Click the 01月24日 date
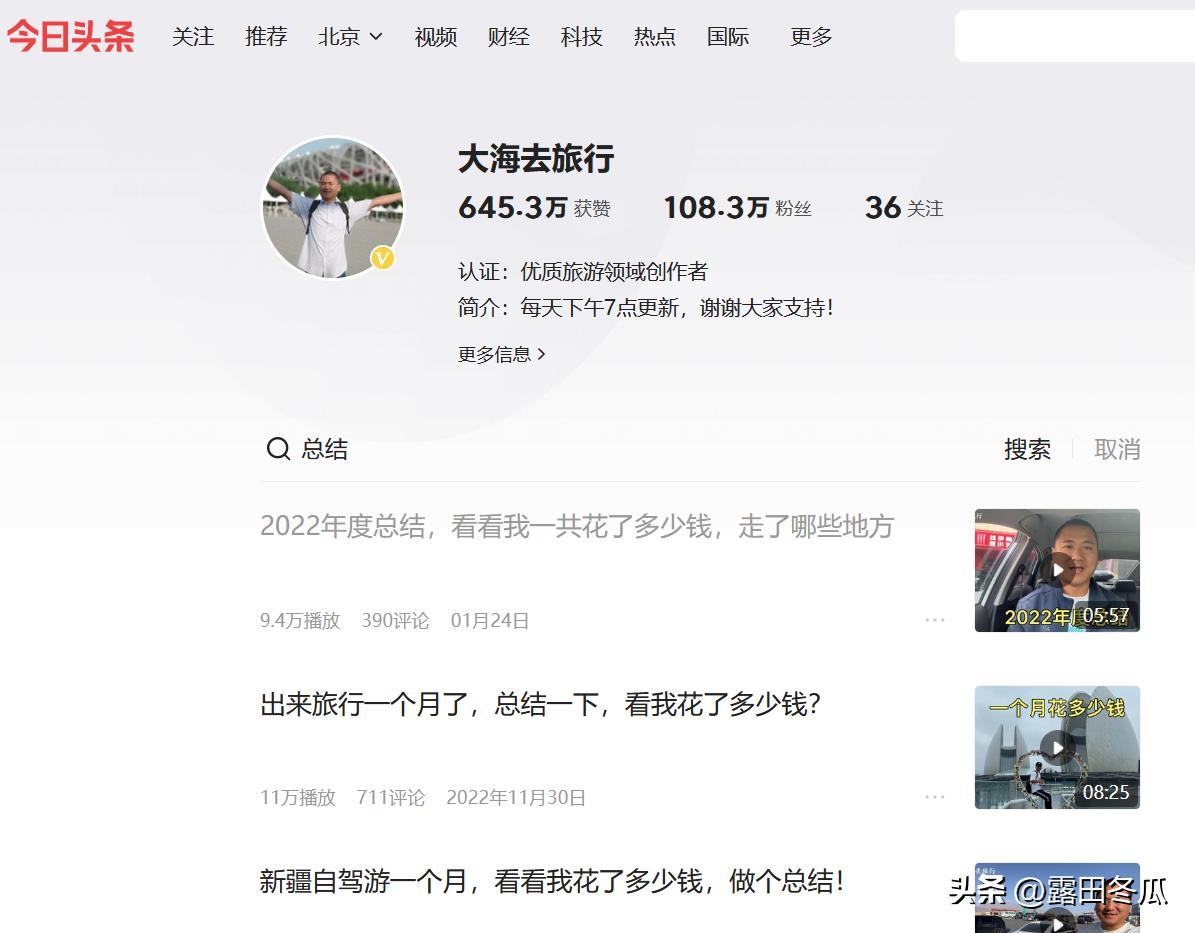The width and height of the screenshot is (1195, 933). click(489, 620)
